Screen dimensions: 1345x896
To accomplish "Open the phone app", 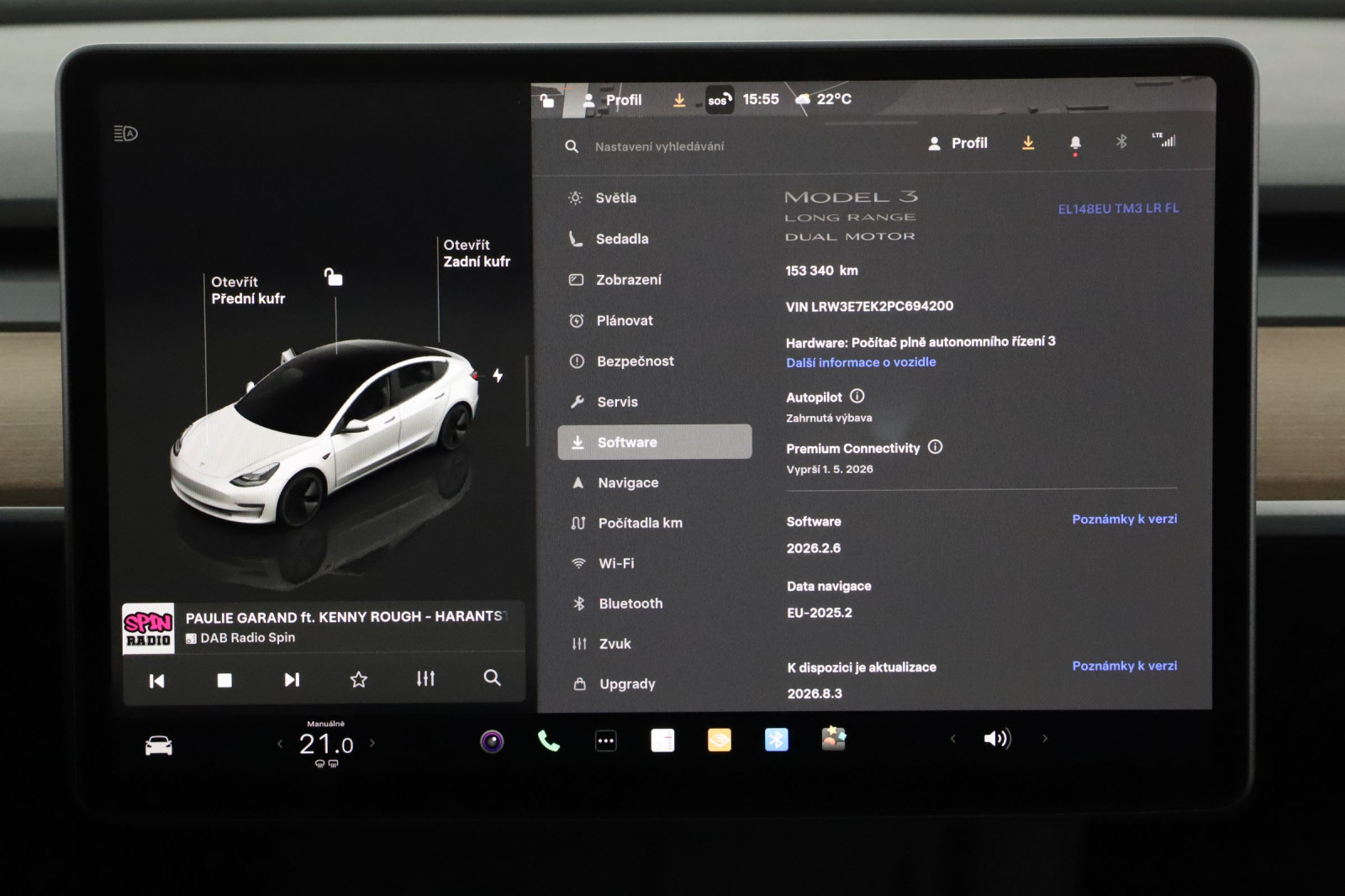I will (x=548, y=741).
